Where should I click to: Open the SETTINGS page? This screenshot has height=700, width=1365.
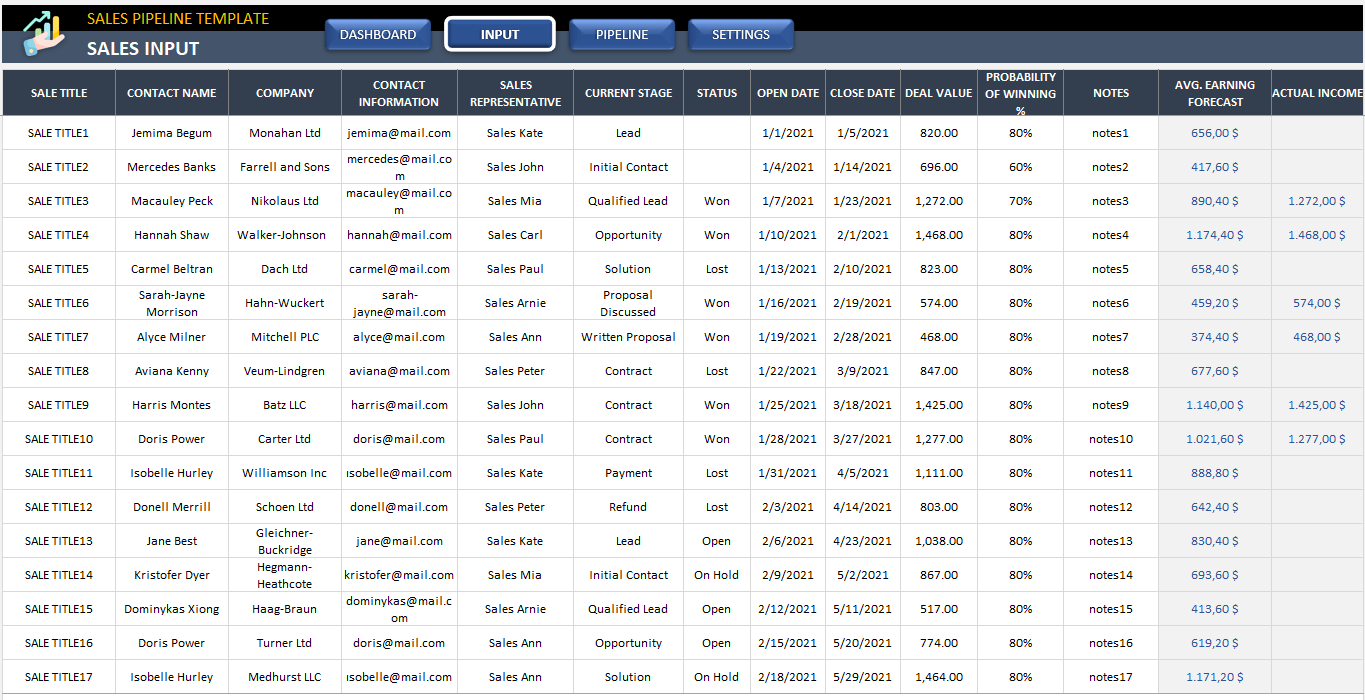click(740, 33)
